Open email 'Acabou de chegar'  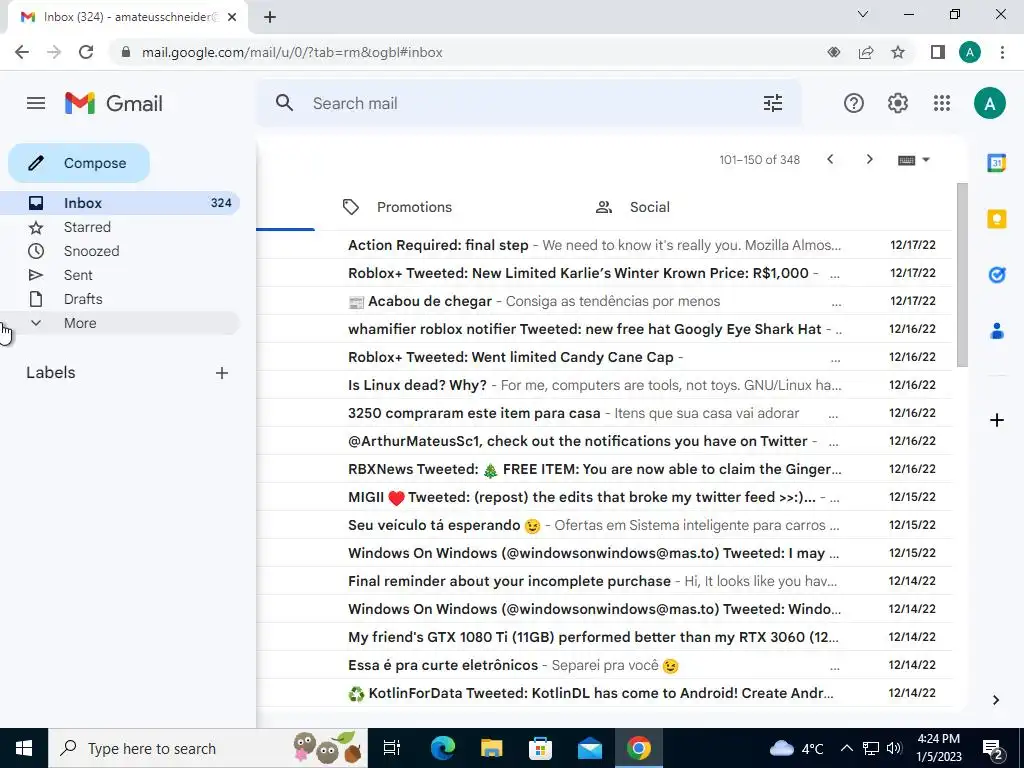tap(604, 301)
